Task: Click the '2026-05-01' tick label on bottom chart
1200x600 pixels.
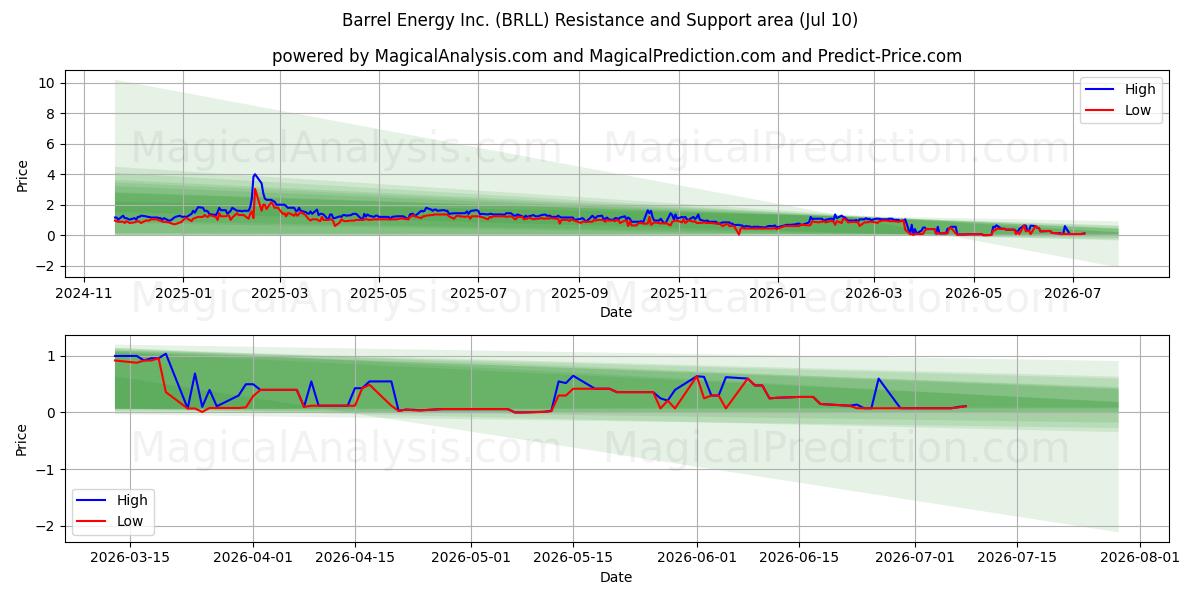Action: click(x=472, y=559)
